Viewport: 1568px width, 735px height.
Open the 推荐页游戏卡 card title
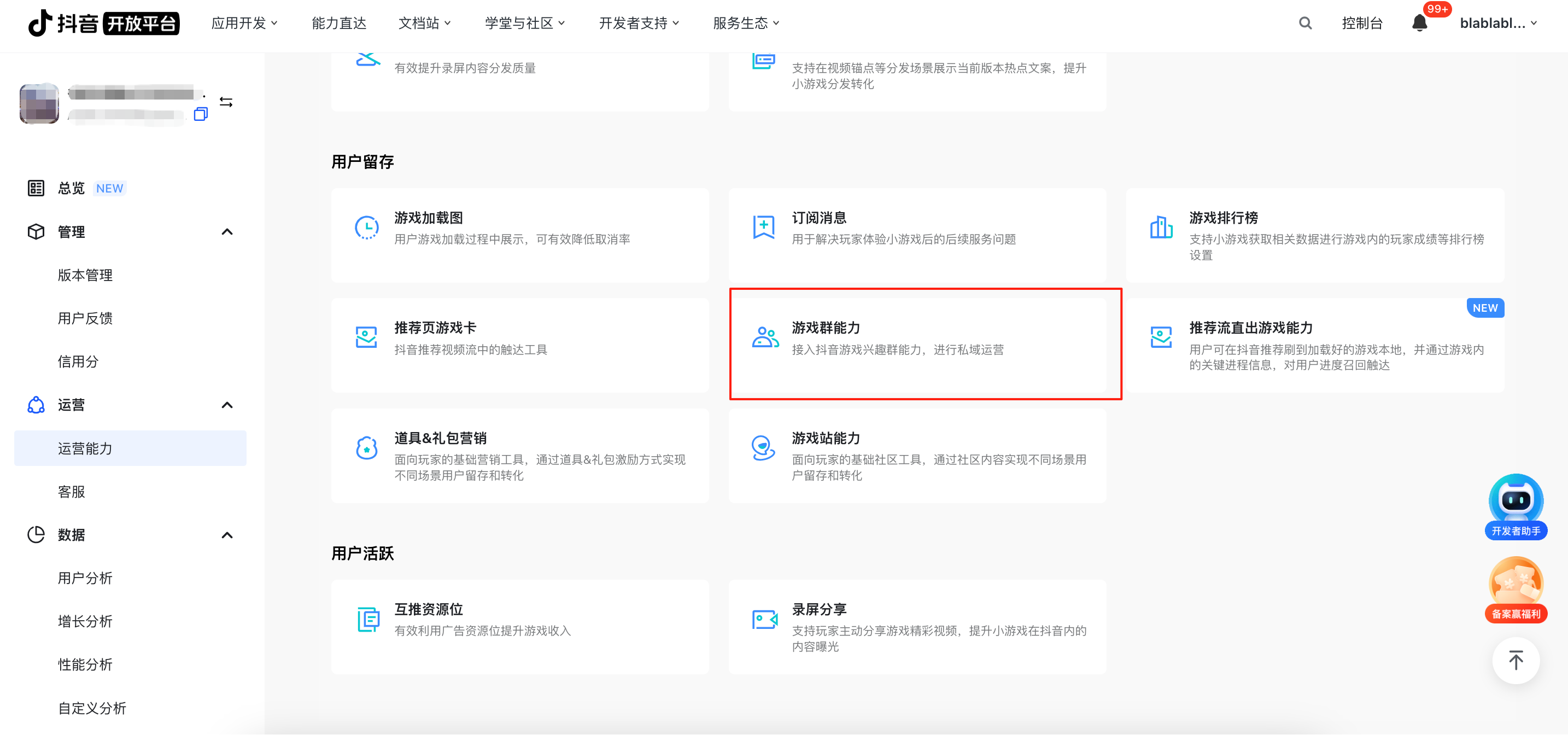coord(435,328)
